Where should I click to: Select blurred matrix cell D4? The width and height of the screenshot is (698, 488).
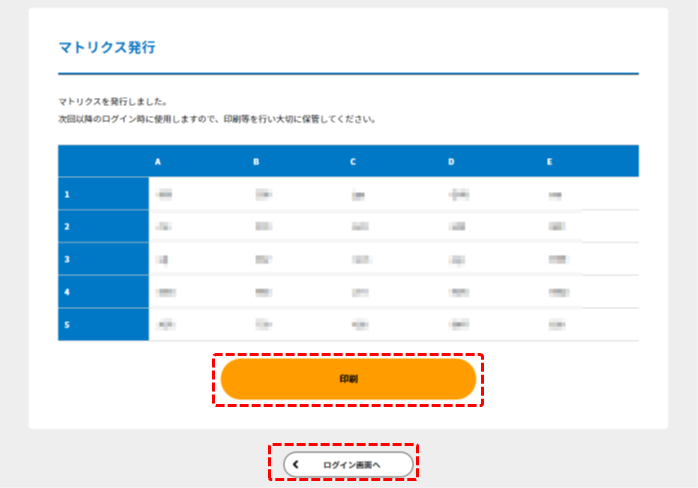459,292
